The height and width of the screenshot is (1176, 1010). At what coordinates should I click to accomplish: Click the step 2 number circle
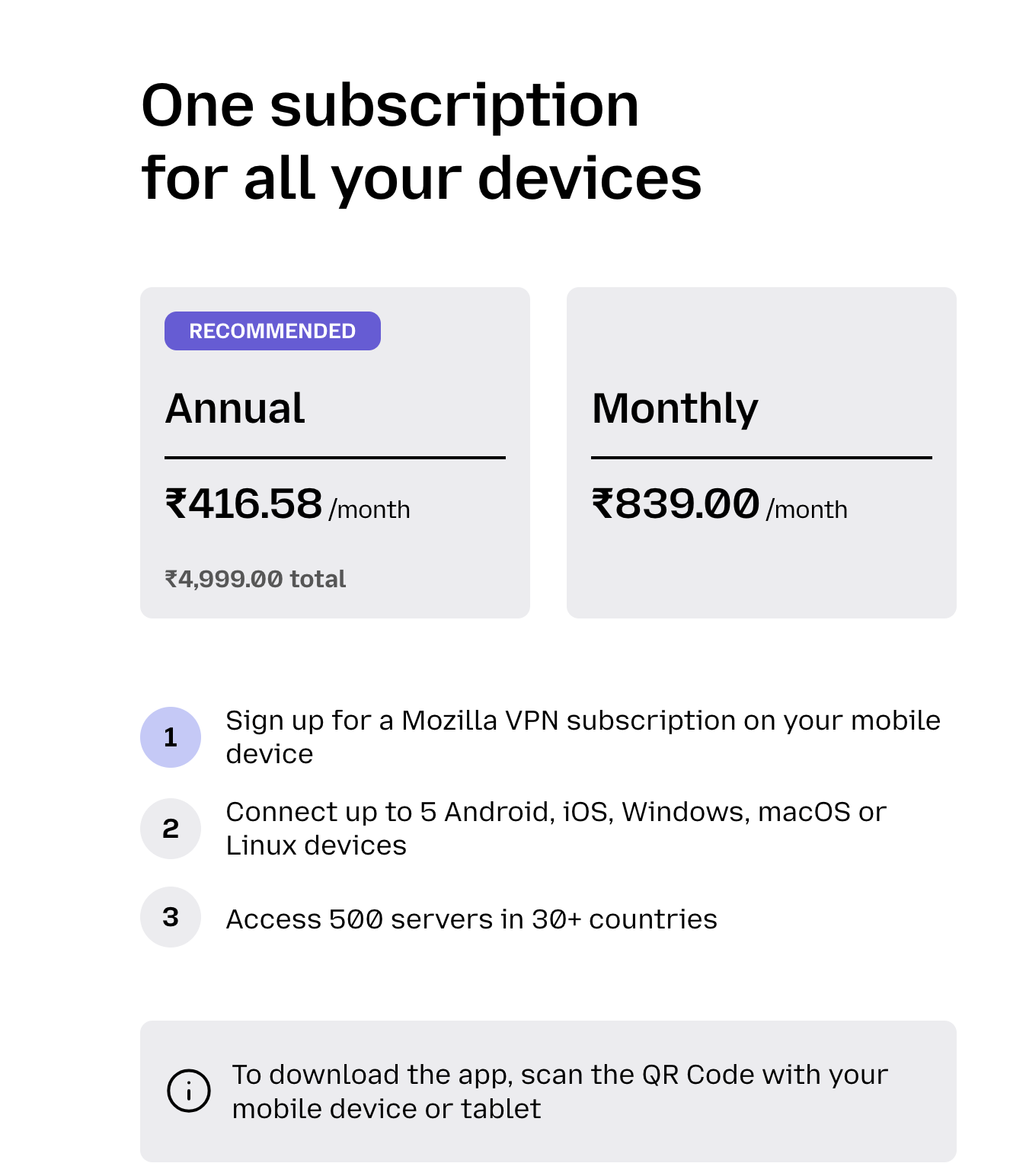[171, 829]
